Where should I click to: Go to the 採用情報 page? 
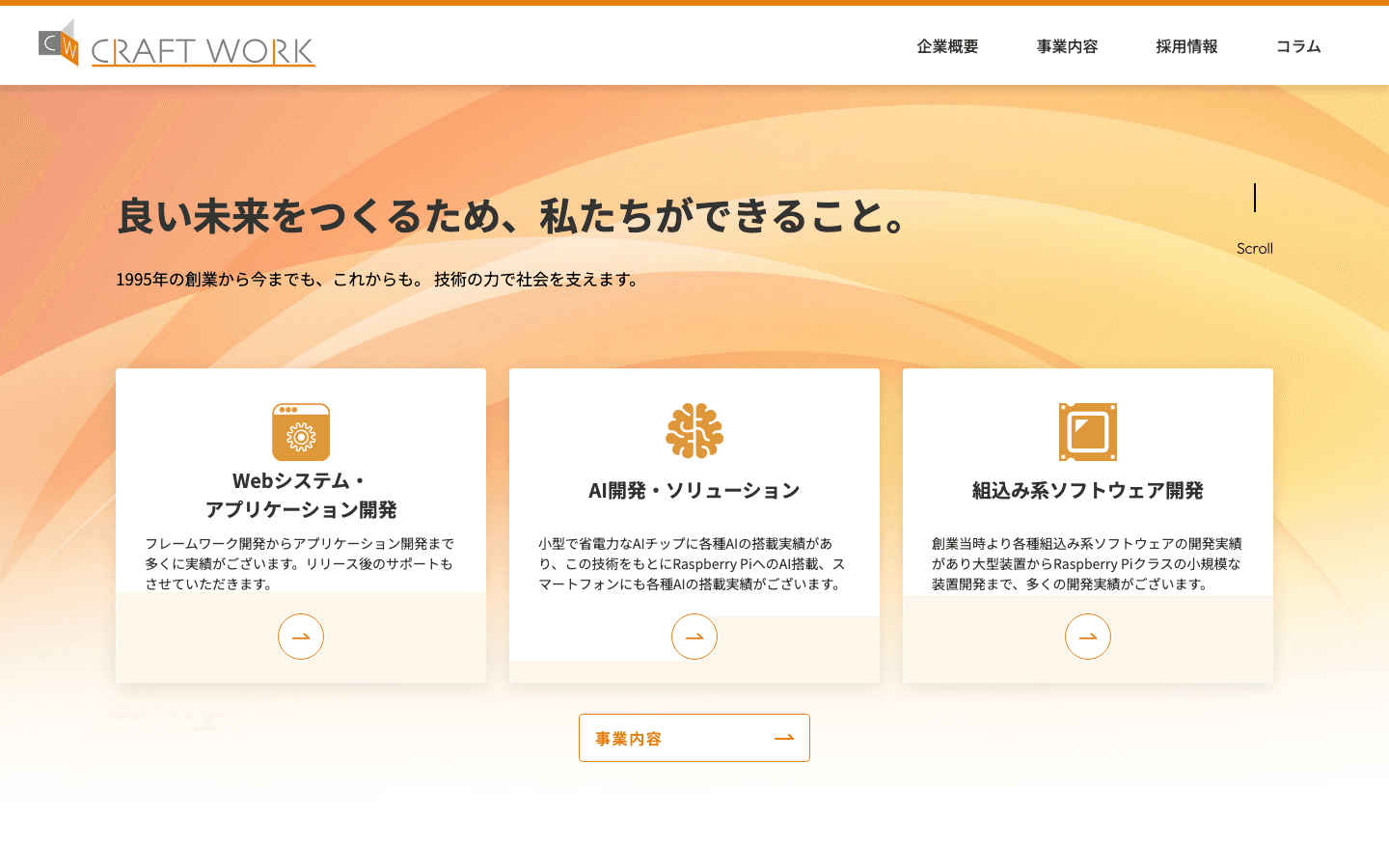pyautogui.click(x=1186, y=46)
